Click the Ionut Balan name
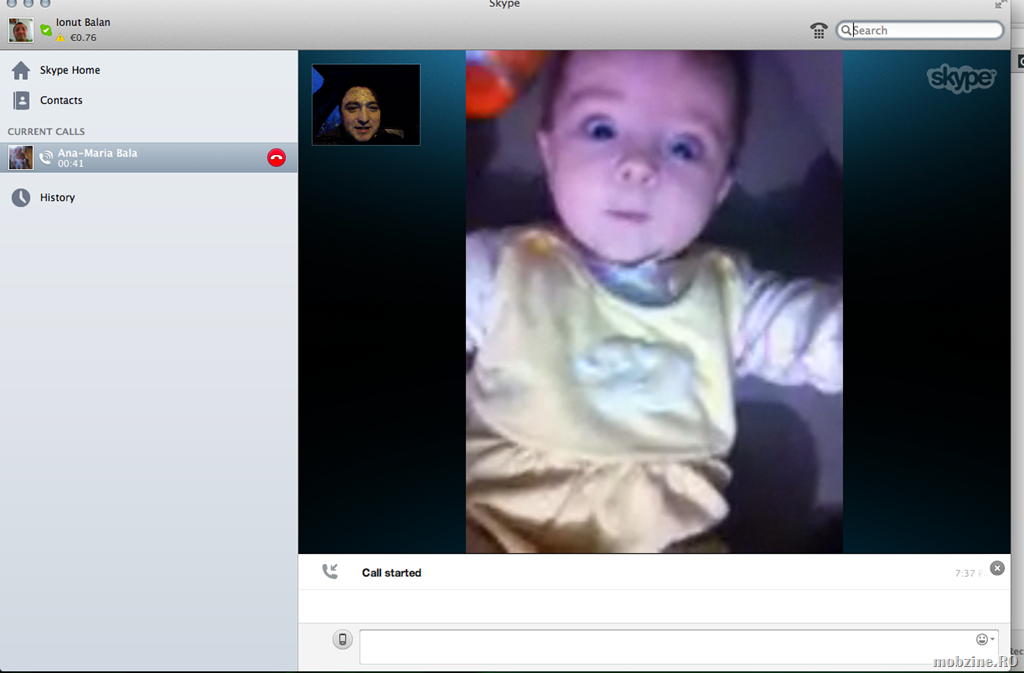Viewport: 1024px width, 673px height. click(83, 22)
